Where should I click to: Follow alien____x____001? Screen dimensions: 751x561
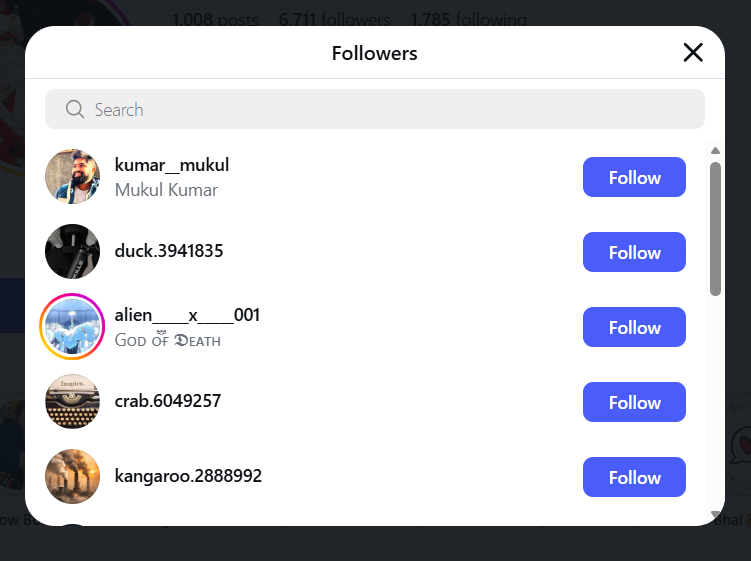634,327
